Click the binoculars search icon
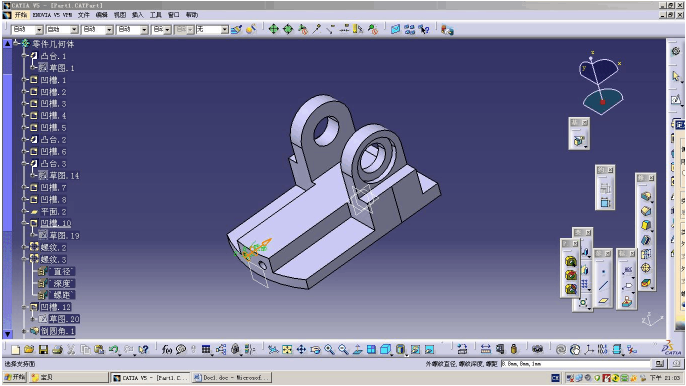The width and height of the screenshot is (686, 386). [x=537, y=349]
